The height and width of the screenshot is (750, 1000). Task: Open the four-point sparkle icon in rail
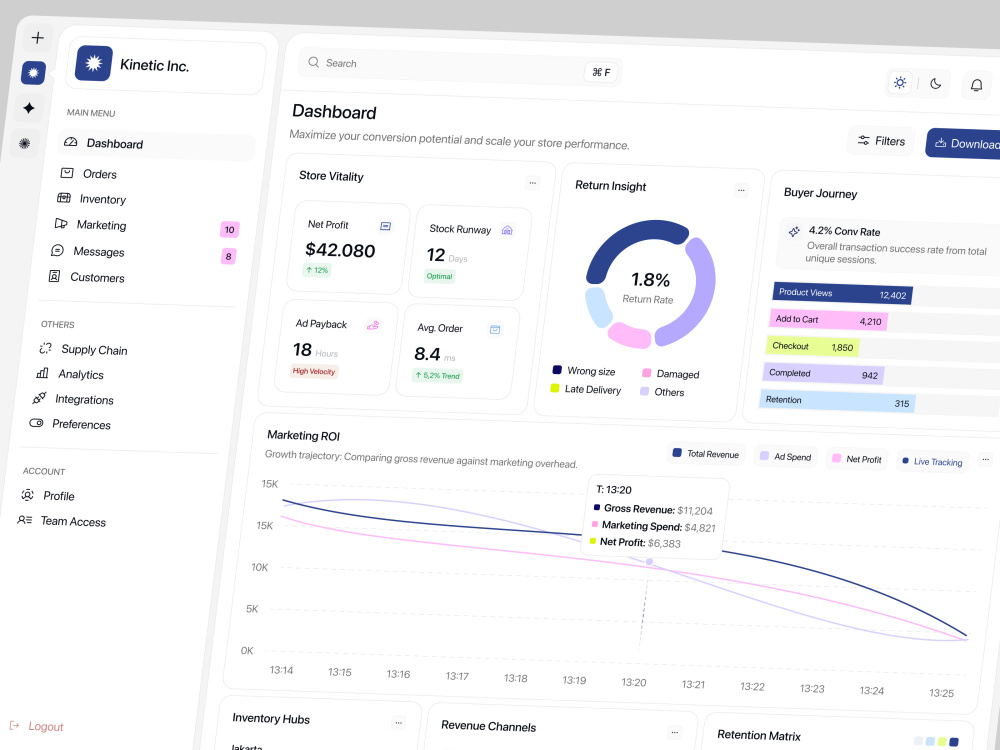29,108
